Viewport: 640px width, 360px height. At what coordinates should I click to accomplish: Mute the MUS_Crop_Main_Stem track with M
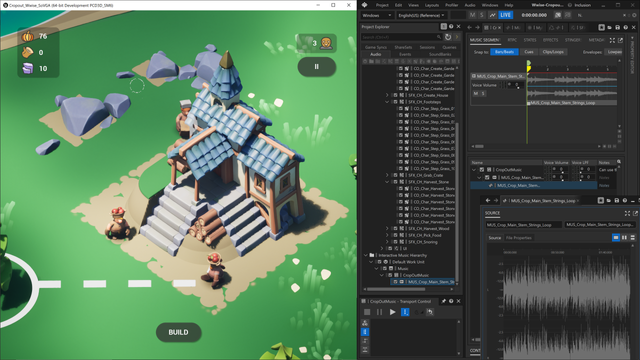tap(476, 93)
